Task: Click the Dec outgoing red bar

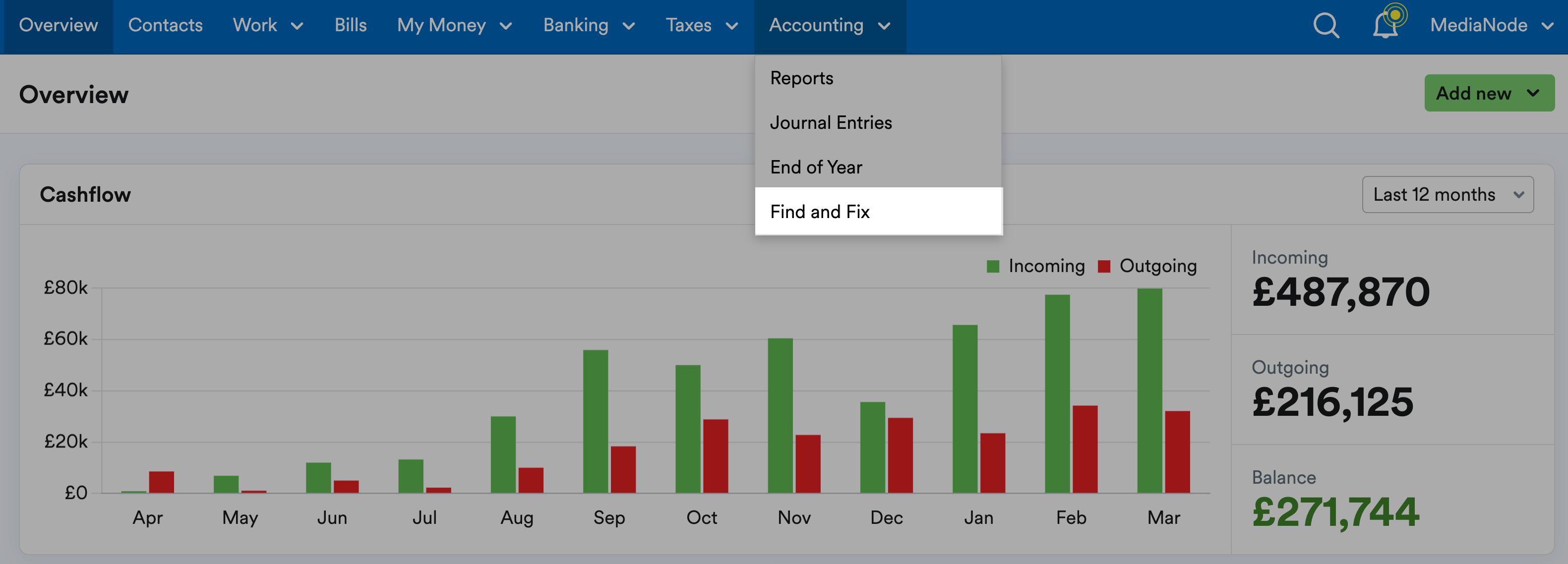Action: click(x=900, y=455)
